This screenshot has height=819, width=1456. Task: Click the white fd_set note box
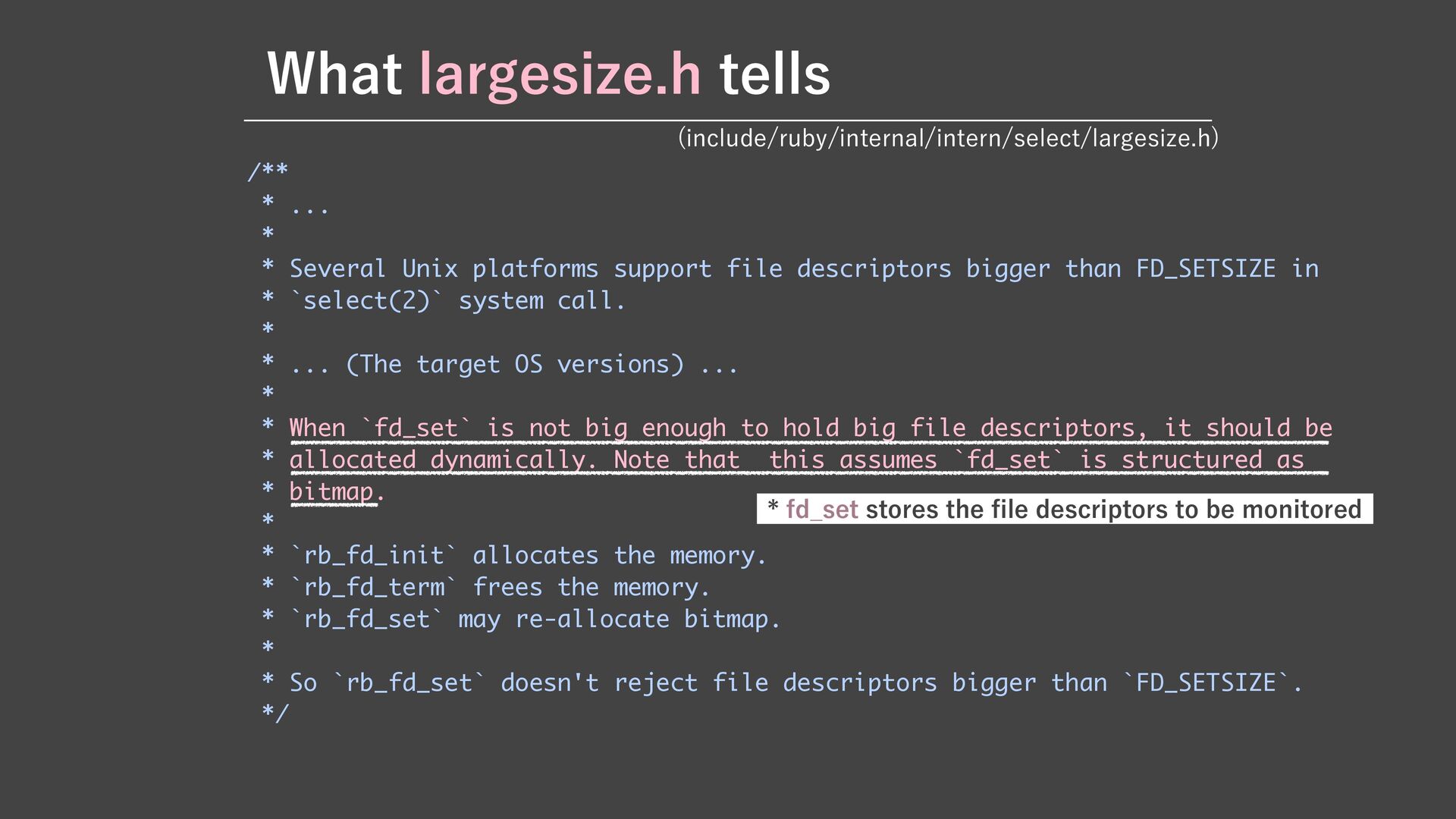pos(1064,509)
